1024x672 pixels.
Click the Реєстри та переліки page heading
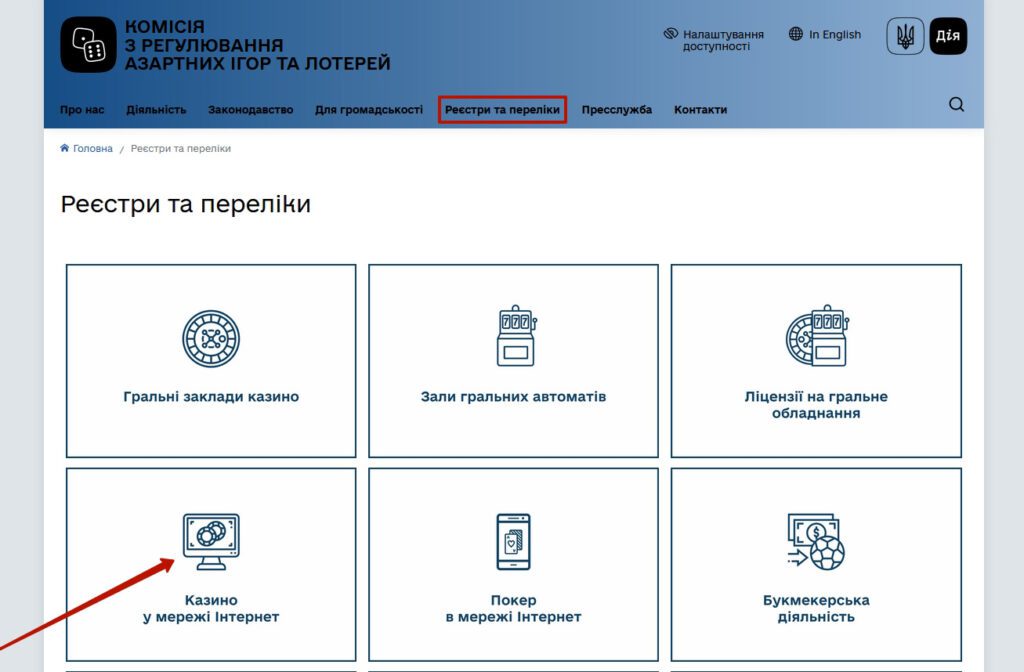[x=185, y=204]
